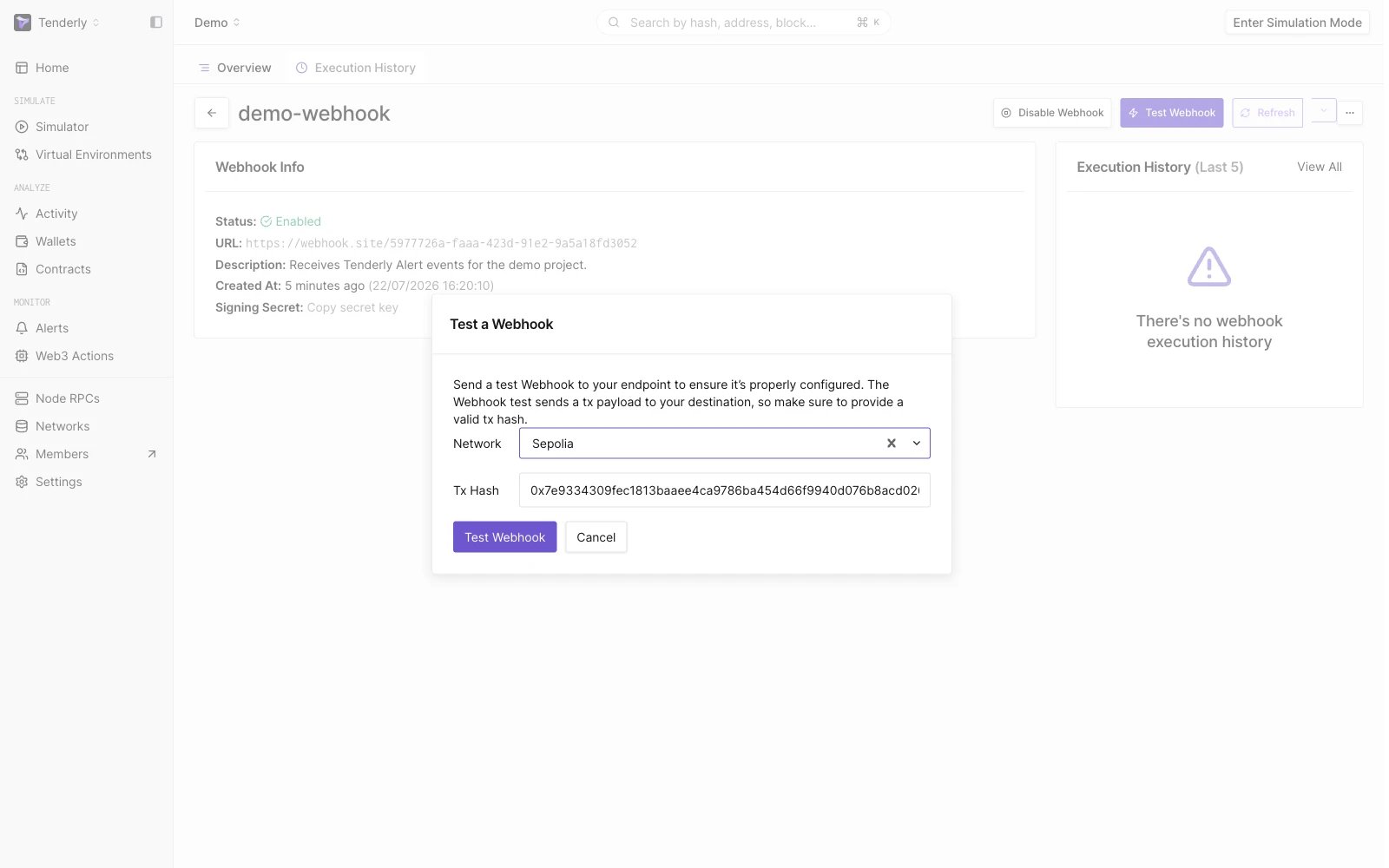Click the Activity pulse icon

[22, 214]
